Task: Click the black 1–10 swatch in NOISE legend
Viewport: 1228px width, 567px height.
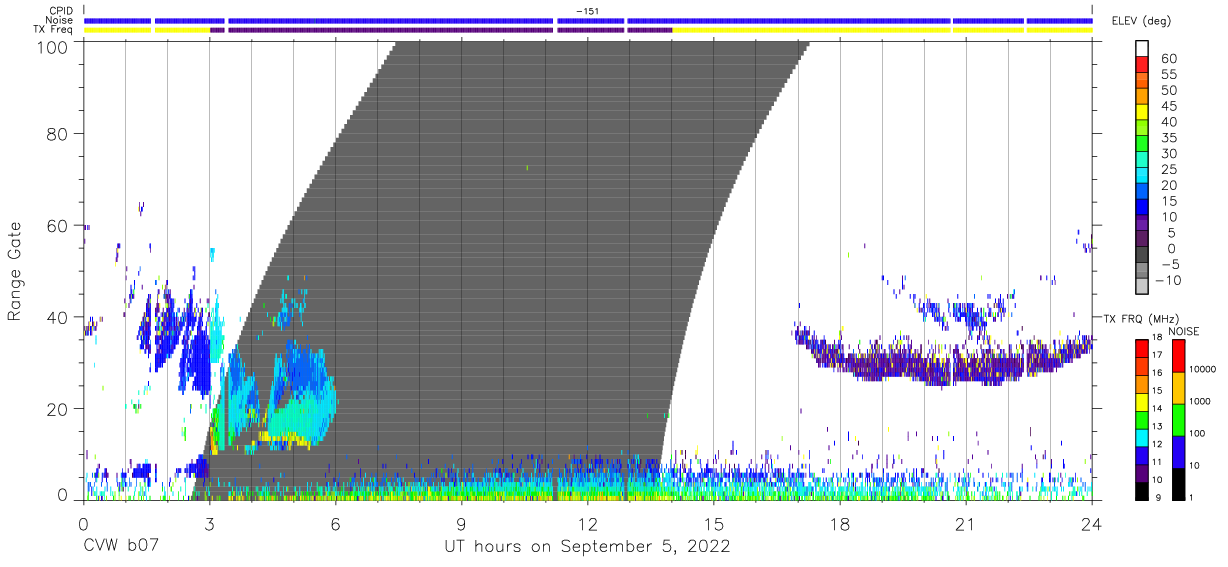Action: coord(1178,482)
